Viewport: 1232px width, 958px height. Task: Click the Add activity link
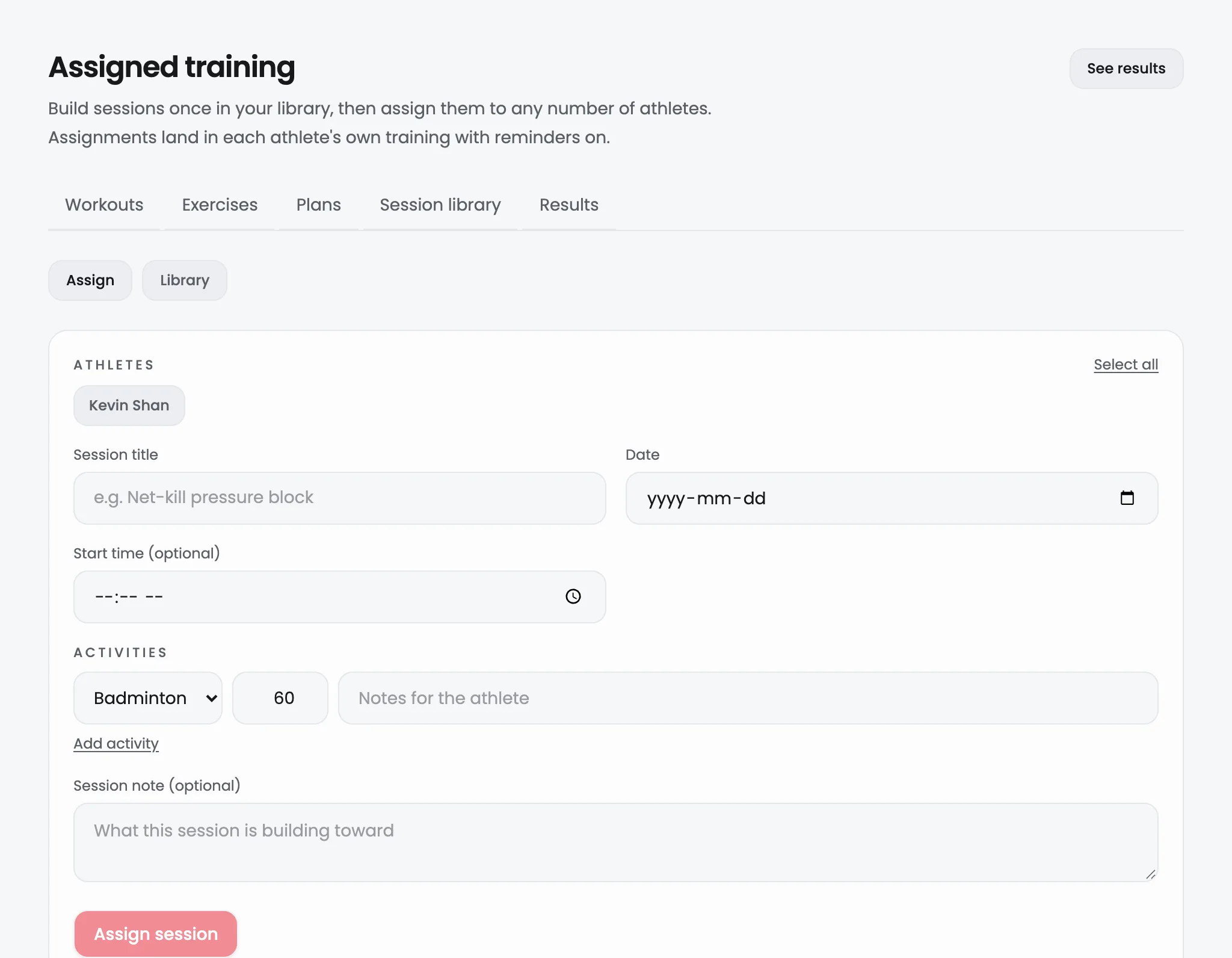click(116, 744)
